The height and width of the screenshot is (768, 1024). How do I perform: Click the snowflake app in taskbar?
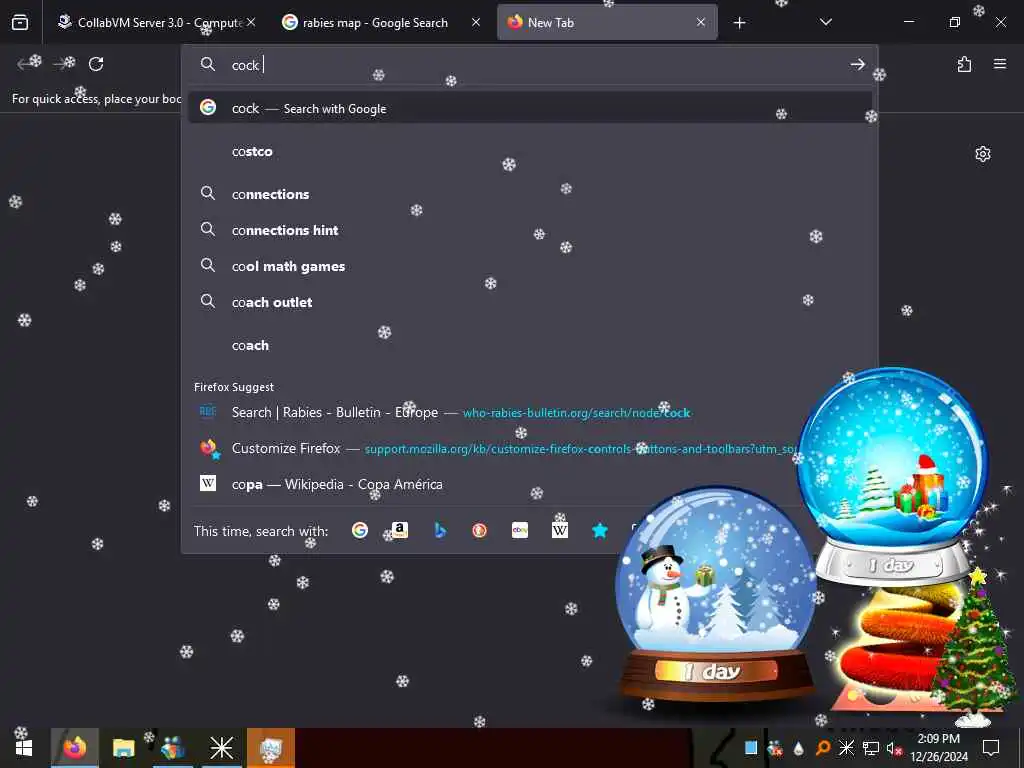click(221, 748)
